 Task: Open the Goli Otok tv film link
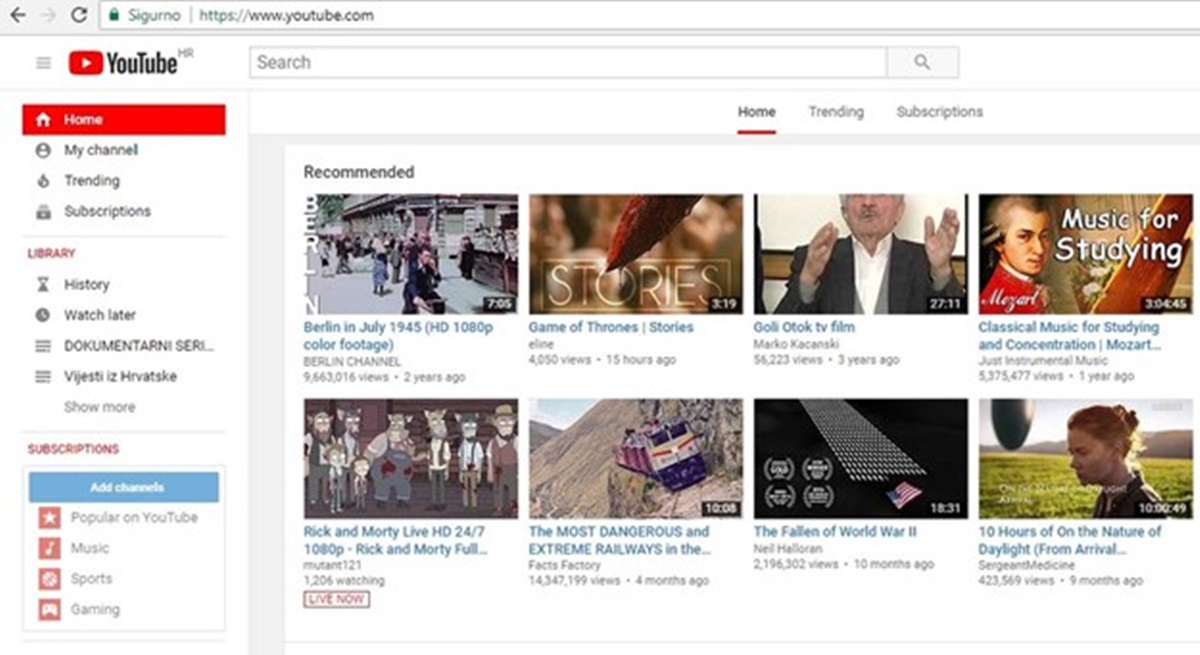(804, 327)
